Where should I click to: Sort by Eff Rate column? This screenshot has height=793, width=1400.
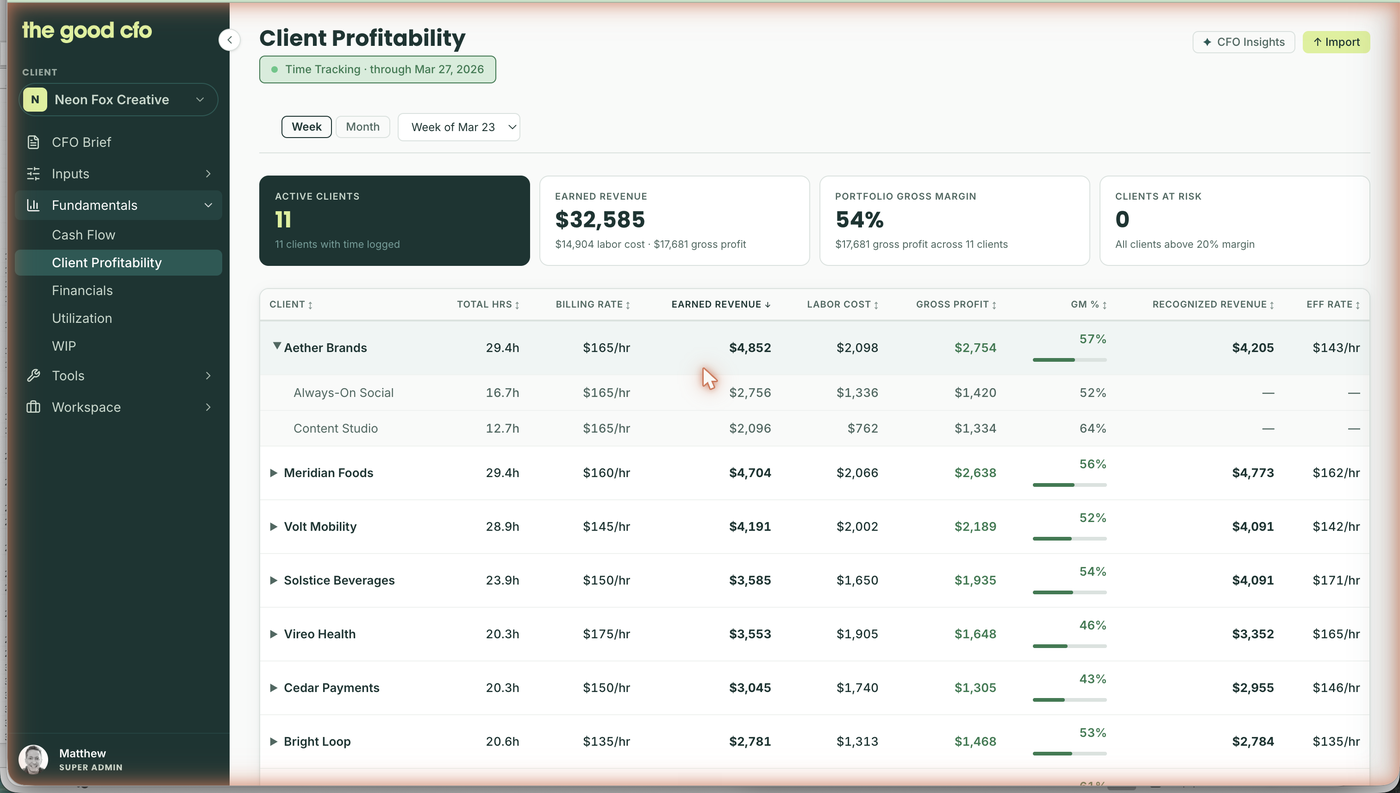click(1333, 305)
